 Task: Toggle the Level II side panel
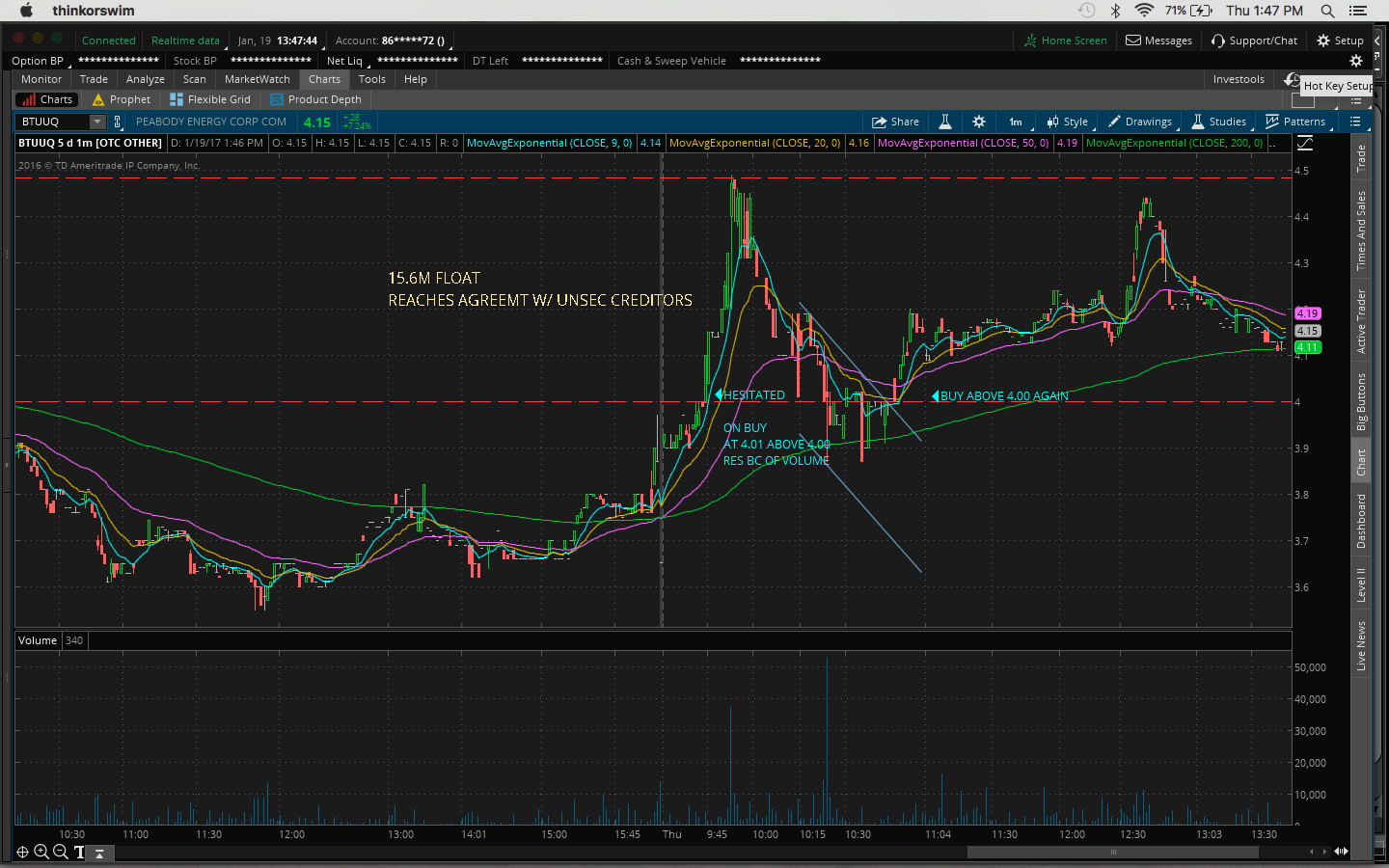pos(1361,584)
